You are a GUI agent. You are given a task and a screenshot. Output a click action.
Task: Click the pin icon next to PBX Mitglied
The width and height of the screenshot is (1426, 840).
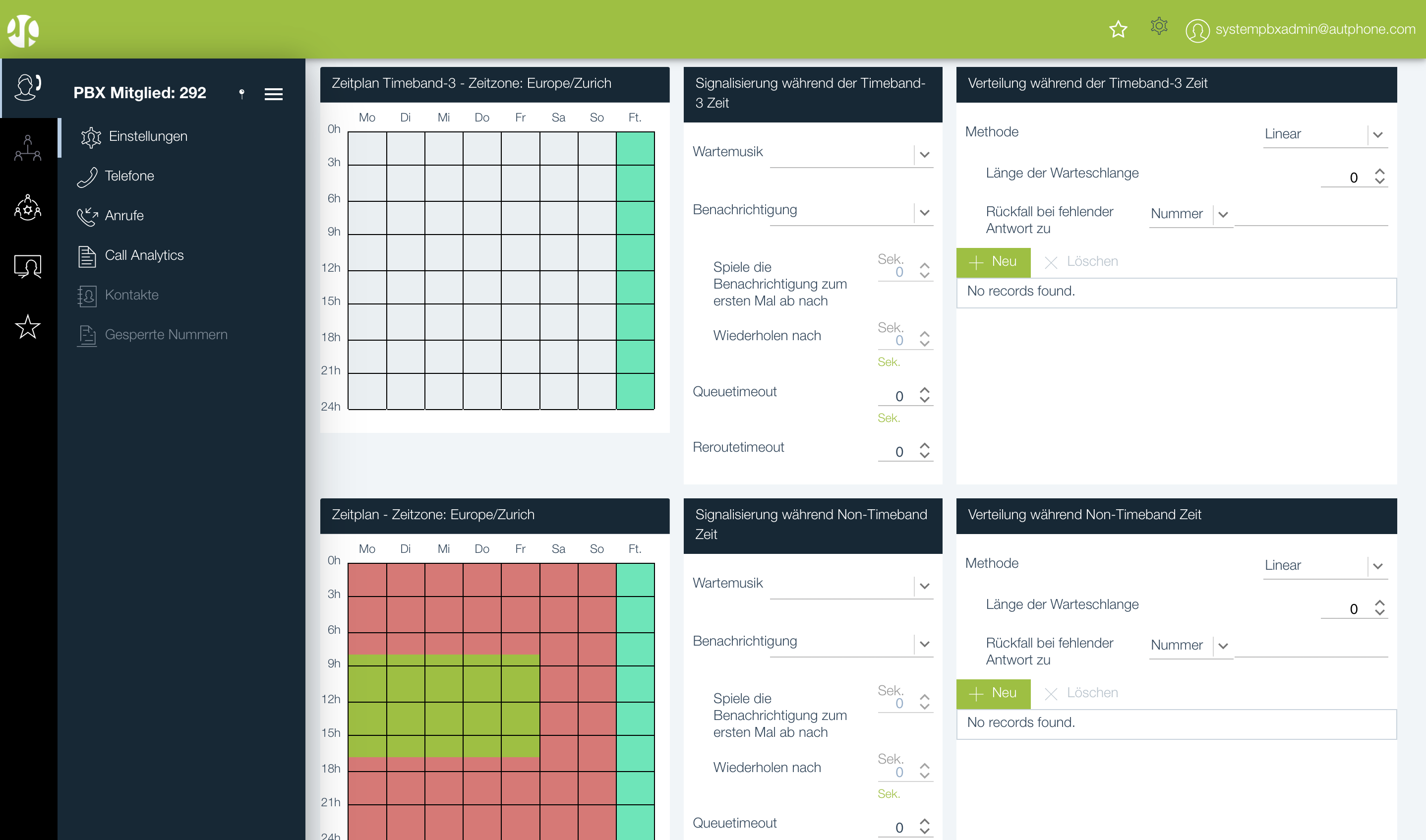click(241, 93)
